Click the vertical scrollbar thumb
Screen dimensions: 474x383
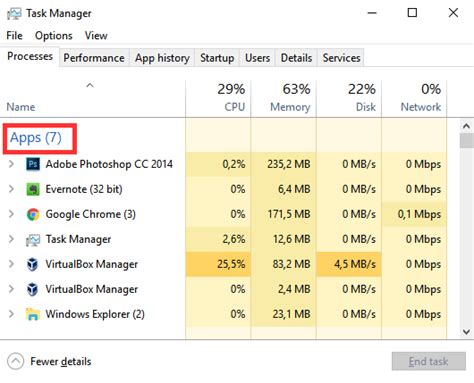pyautogui.click(x=466, y=141)
